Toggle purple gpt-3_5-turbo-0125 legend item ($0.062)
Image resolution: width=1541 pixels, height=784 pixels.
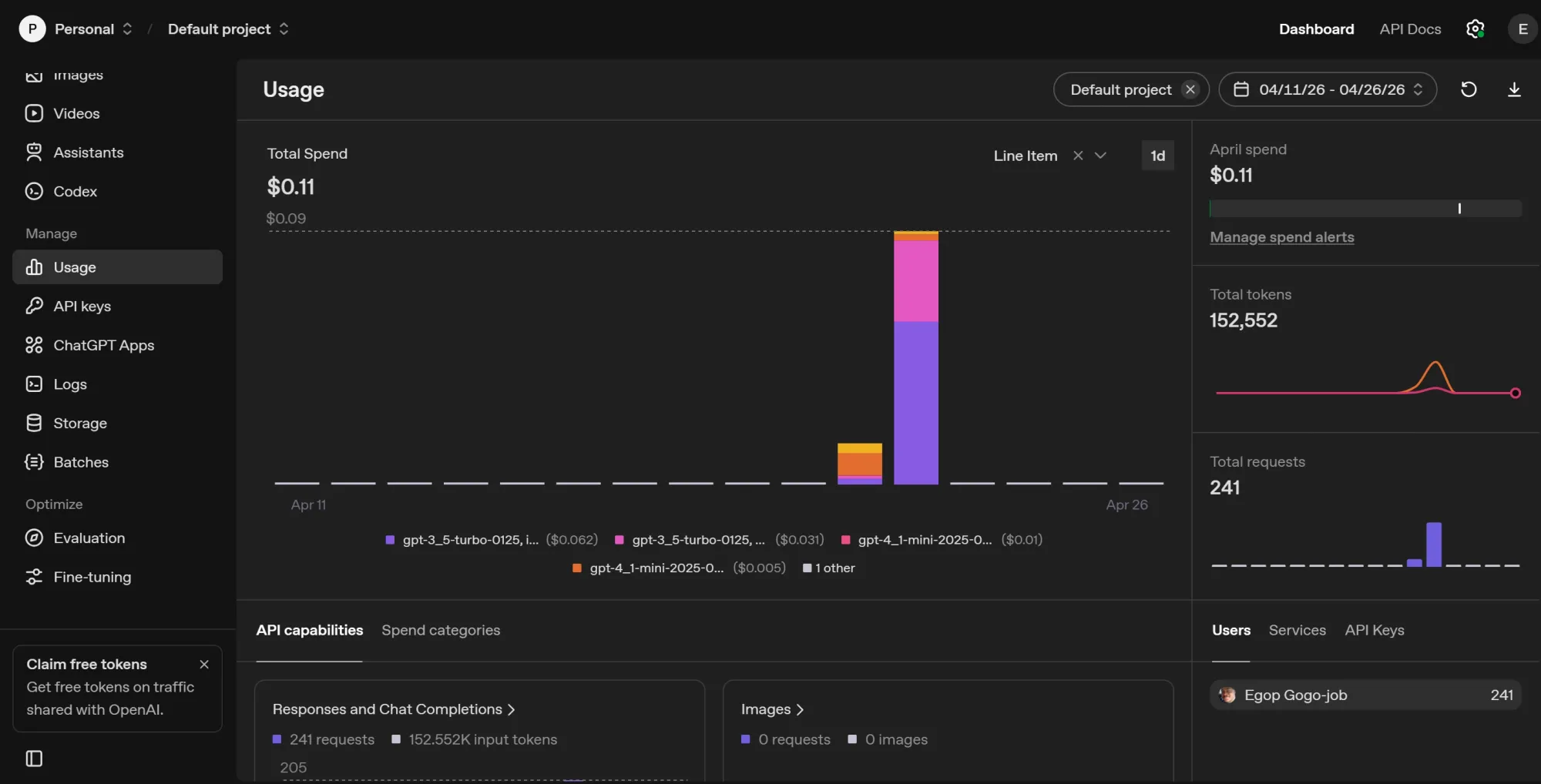tap(492, 540)
